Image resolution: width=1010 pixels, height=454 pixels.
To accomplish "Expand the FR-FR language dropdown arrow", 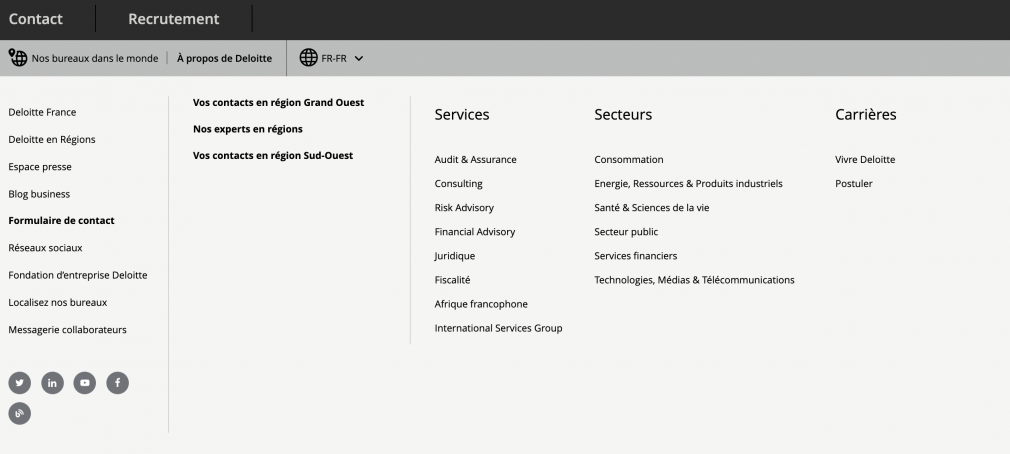I will coord(359,59).
